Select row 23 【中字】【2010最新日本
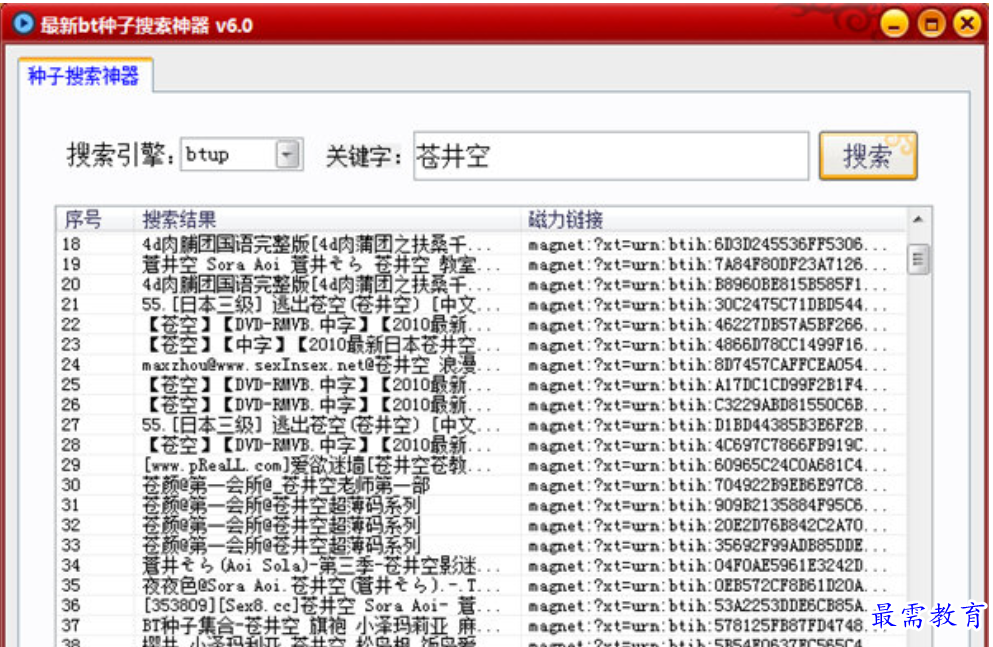993x647 pixels. pyautogui.click(x=481, y=344)
